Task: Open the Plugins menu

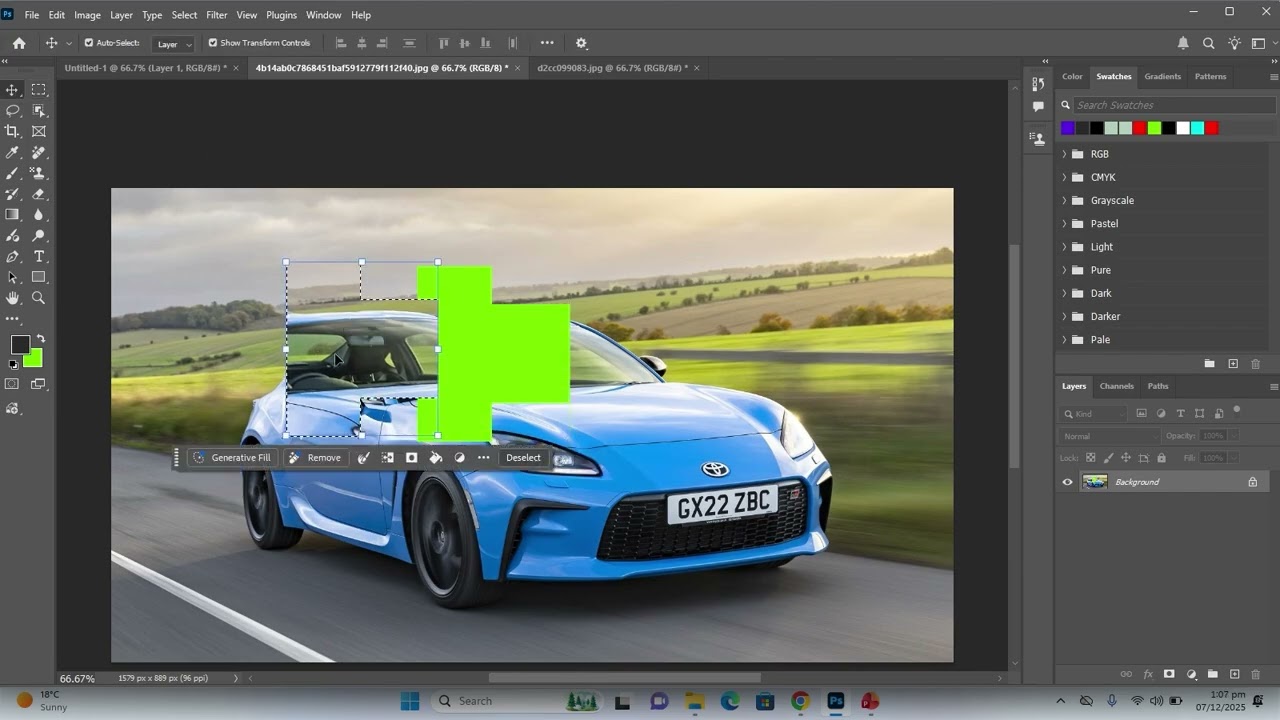Action: [x=281, y=15]
